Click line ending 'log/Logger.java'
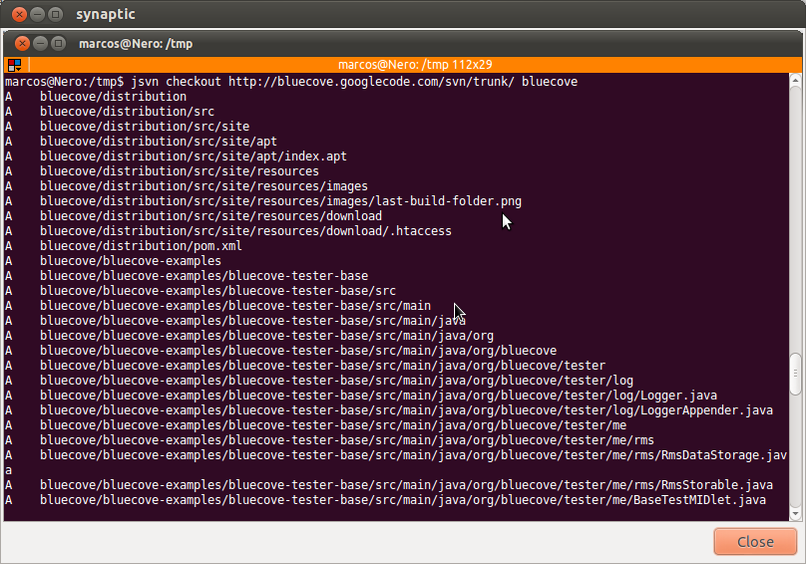Image resolution: width=806 pixels, height=564 pixels. pos(378,395)
